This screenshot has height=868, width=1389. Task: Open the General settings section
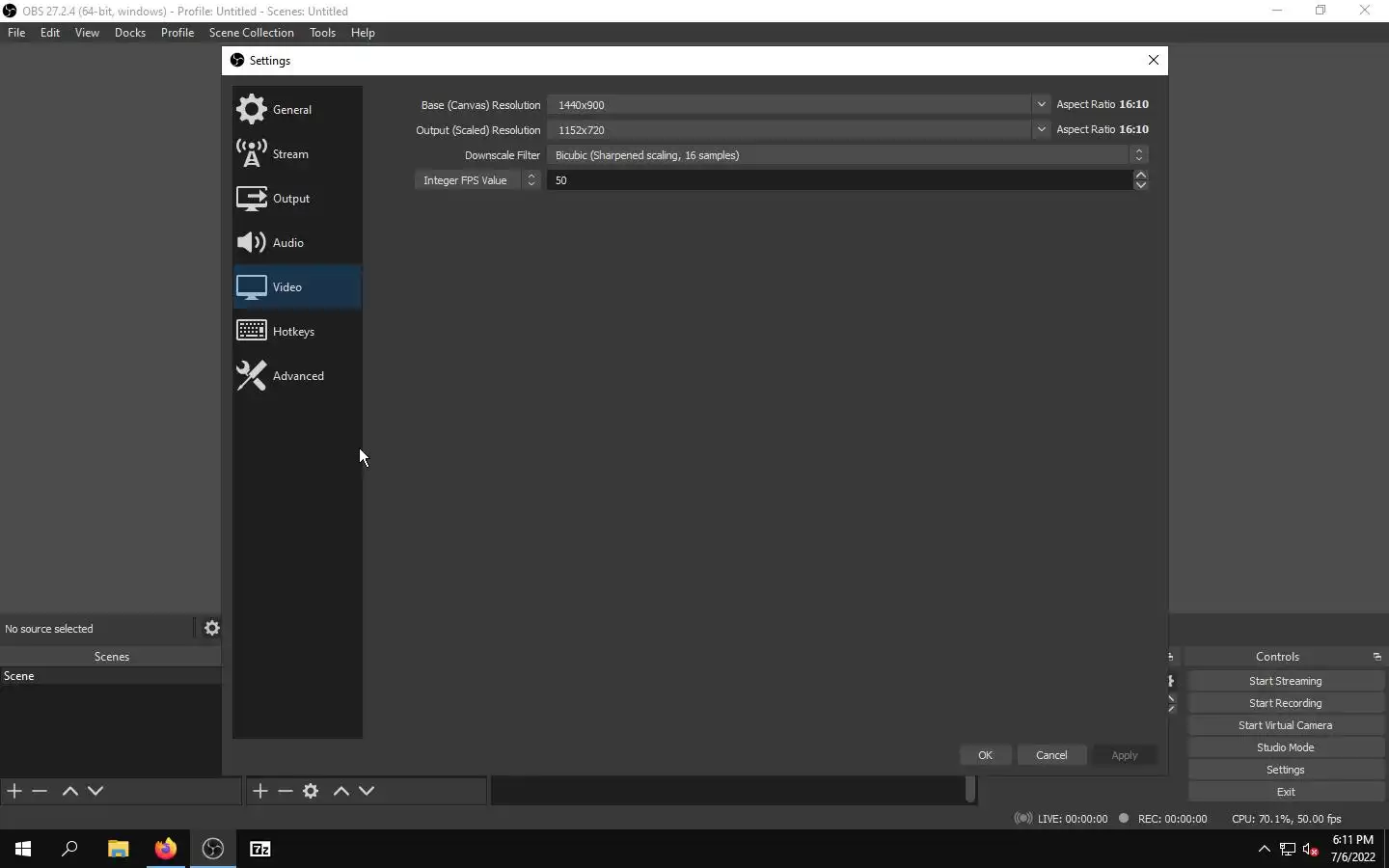(297, 109)
